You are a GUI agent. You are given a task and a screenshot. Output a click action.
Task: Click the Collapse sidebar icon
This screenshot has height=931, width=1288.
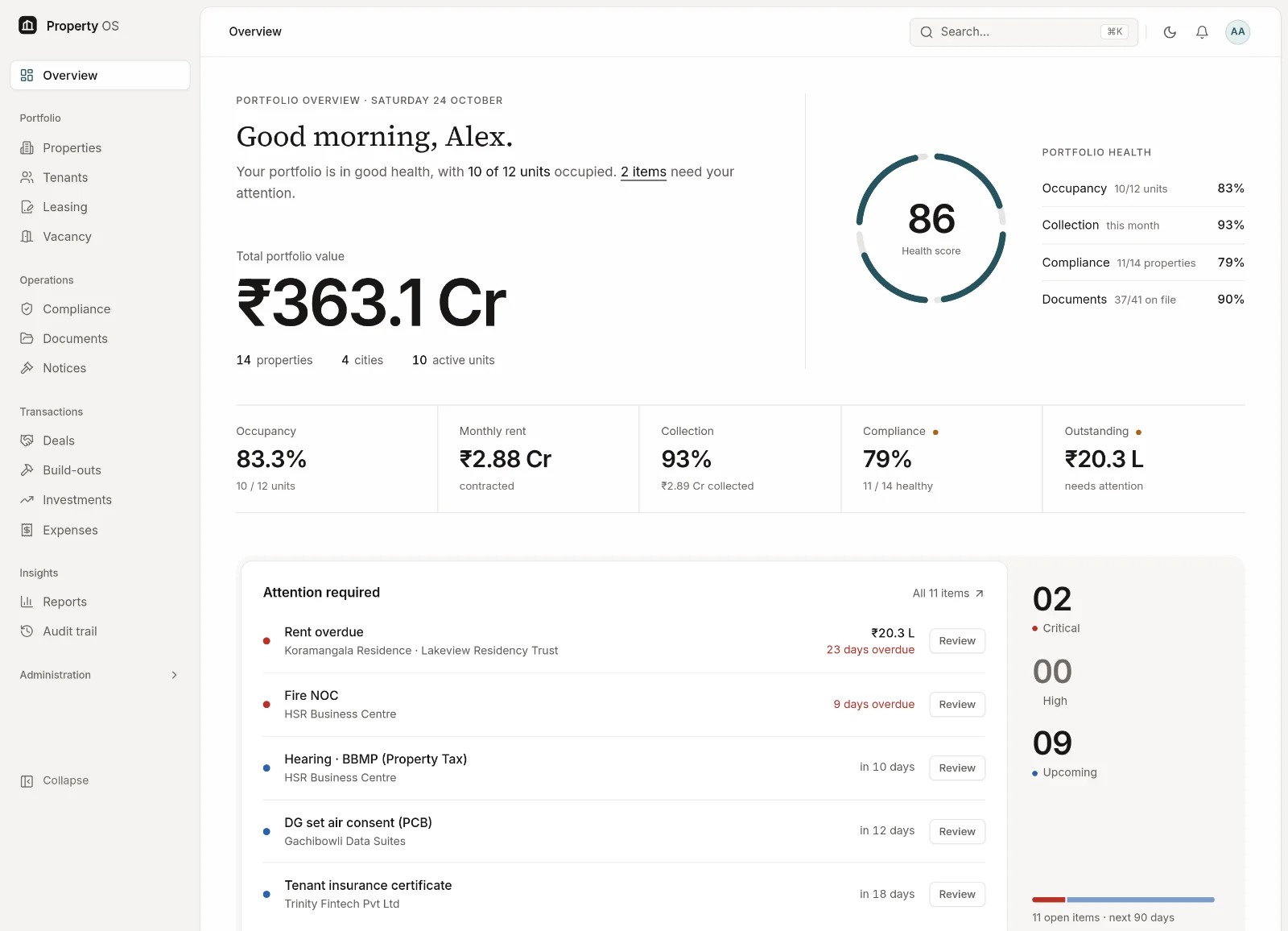tap(27, 780)
